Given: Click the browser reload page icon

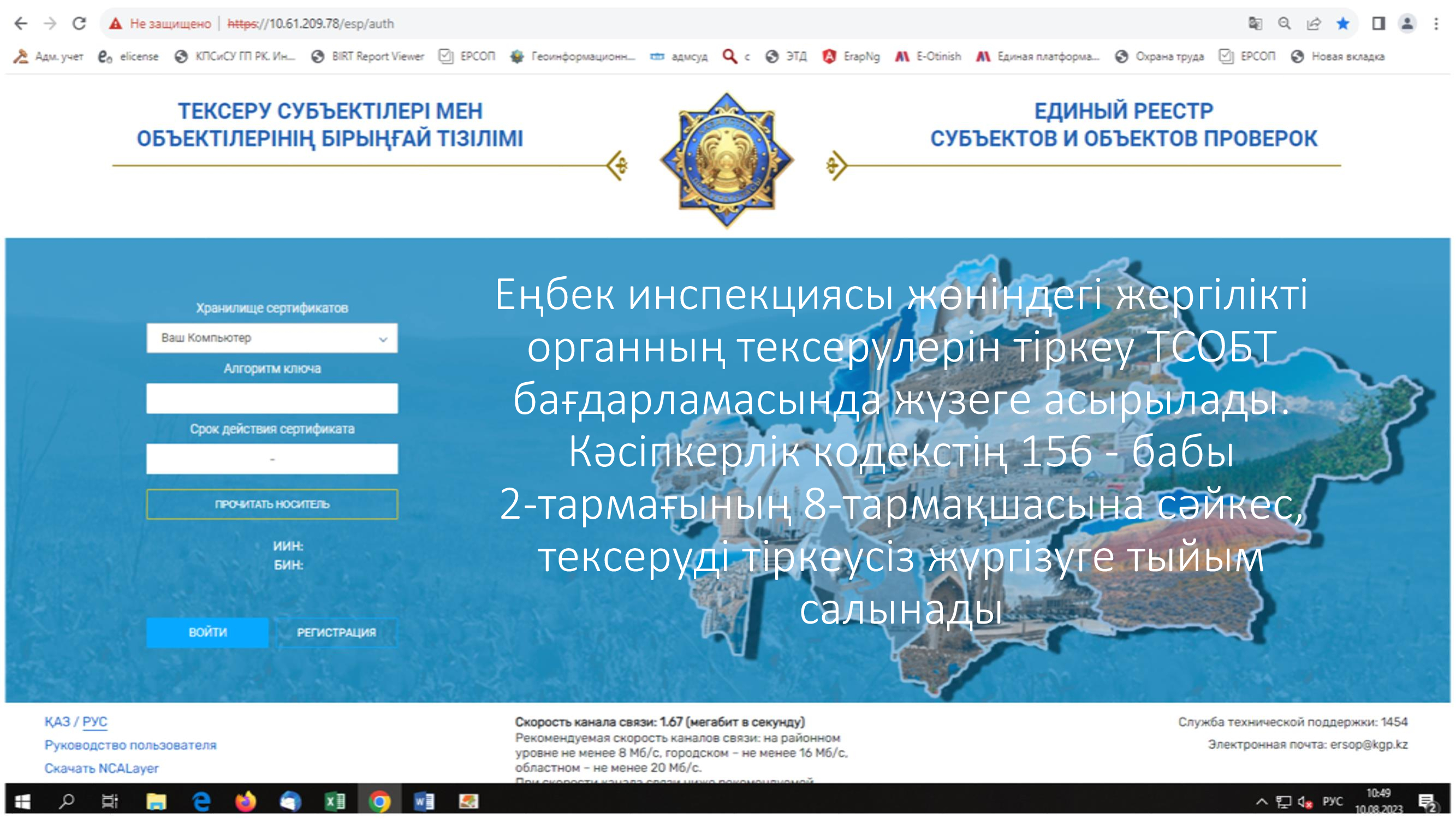Looking at the screenshot, I should (79, 23).
